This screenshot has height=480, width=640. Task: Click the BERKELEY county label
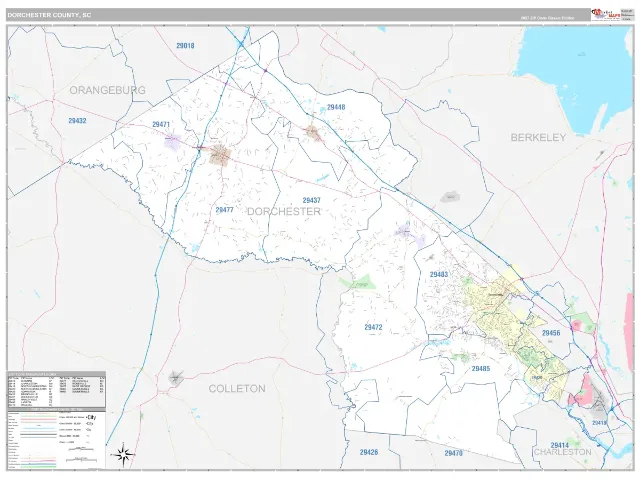coord(538,138)
